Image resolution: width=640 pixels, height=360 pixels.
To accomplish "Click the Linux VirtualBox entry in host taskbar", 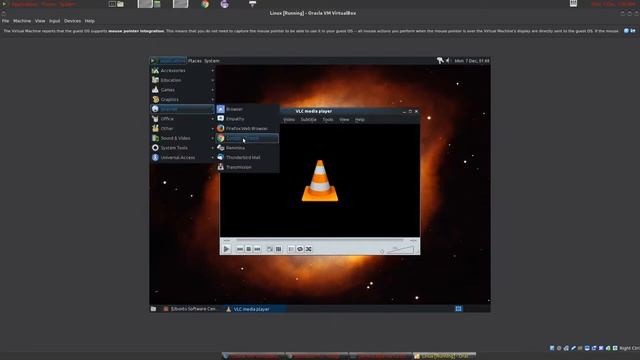I will coord(444,356).
